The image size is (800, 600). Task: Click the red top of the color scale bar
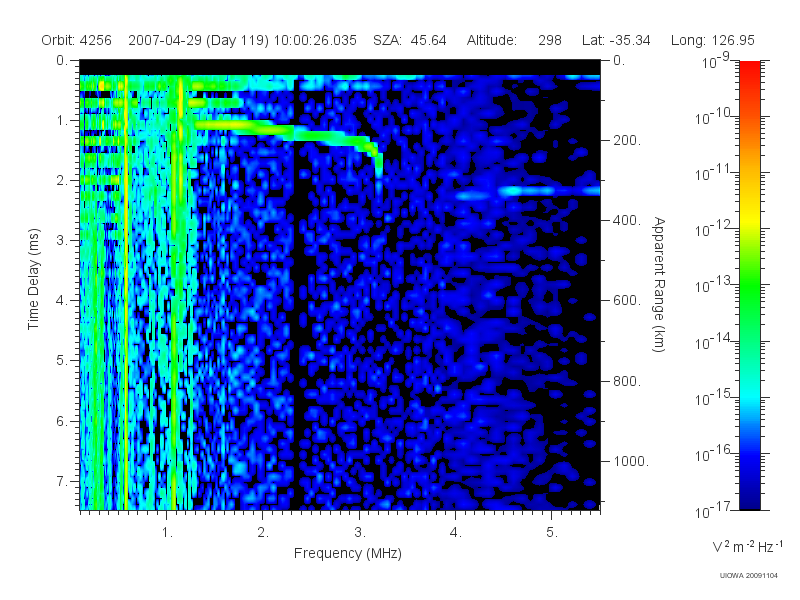(749, 71)
